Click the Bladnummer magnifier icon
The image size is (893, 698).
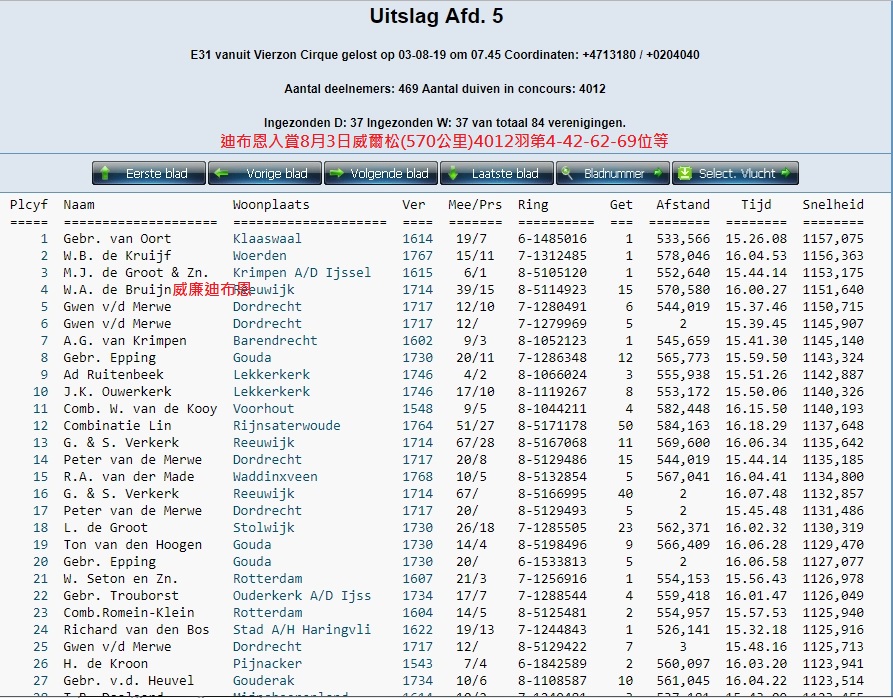tap(567, 174)
